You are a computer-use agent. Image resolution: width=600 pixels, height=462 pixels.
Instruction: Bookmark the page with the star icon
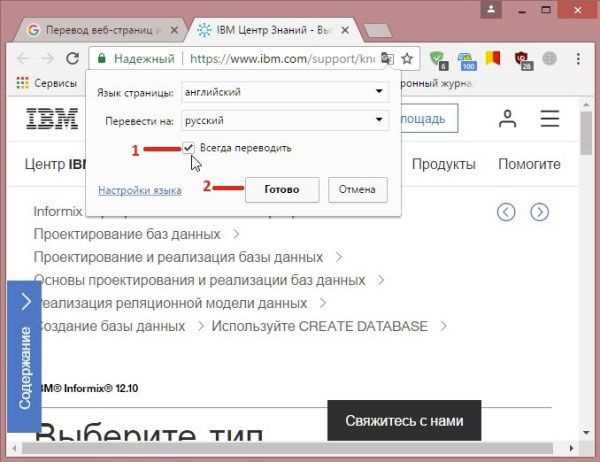[407, 59]
